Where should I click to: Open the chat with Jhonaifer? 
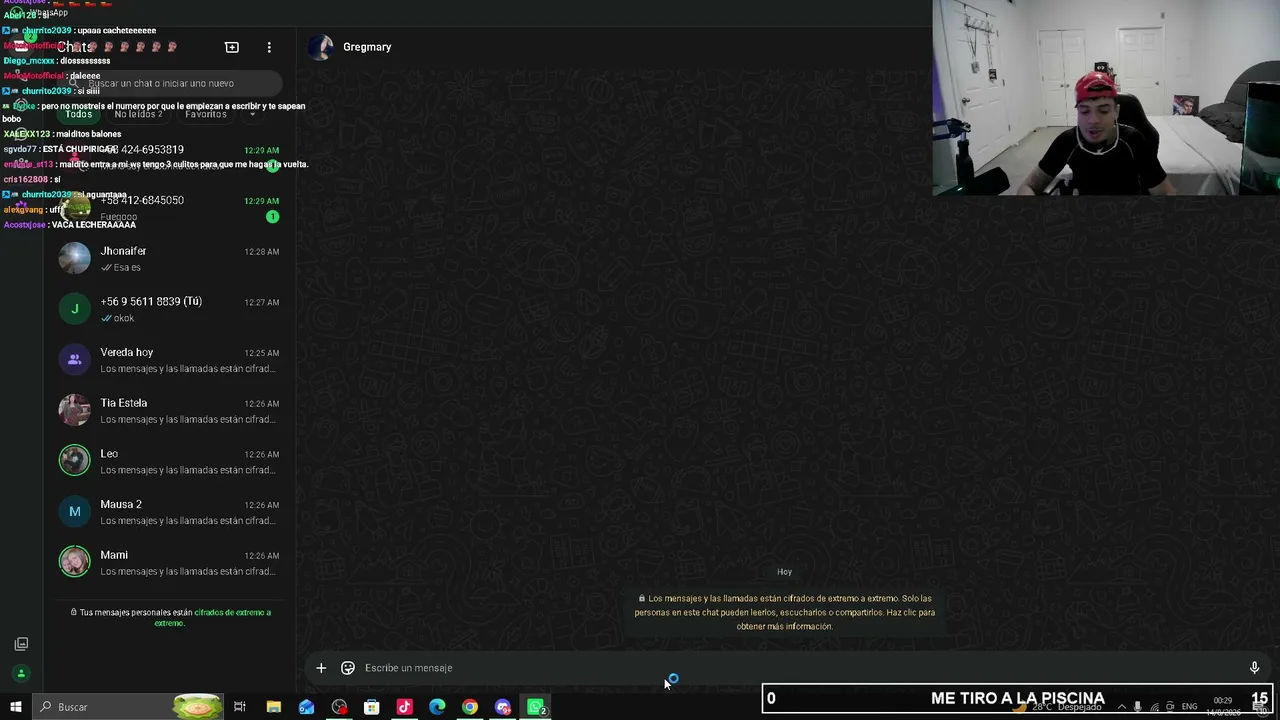(169, 258)
